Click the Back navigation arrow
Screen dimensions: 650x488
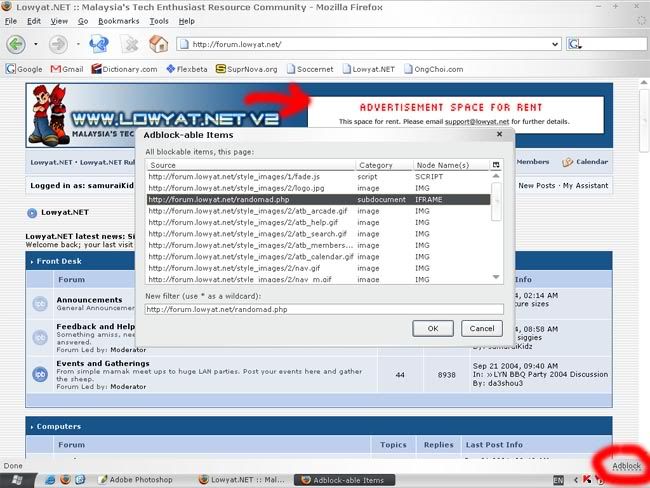point(16,44)
